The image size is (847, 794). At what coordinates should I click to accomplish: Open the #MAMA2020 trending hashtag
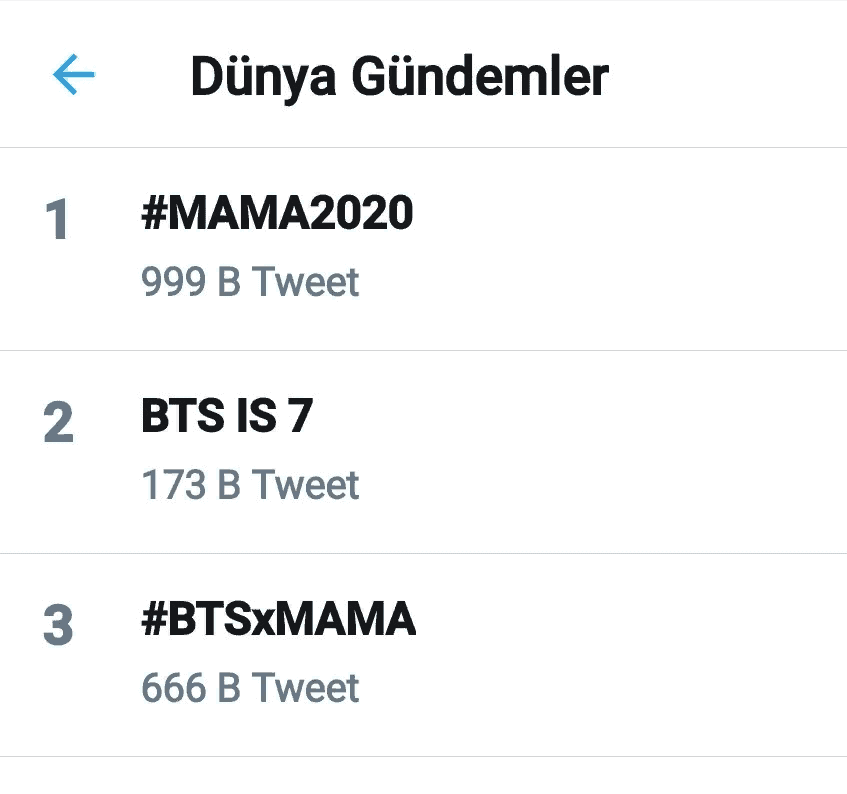[277, 214]
